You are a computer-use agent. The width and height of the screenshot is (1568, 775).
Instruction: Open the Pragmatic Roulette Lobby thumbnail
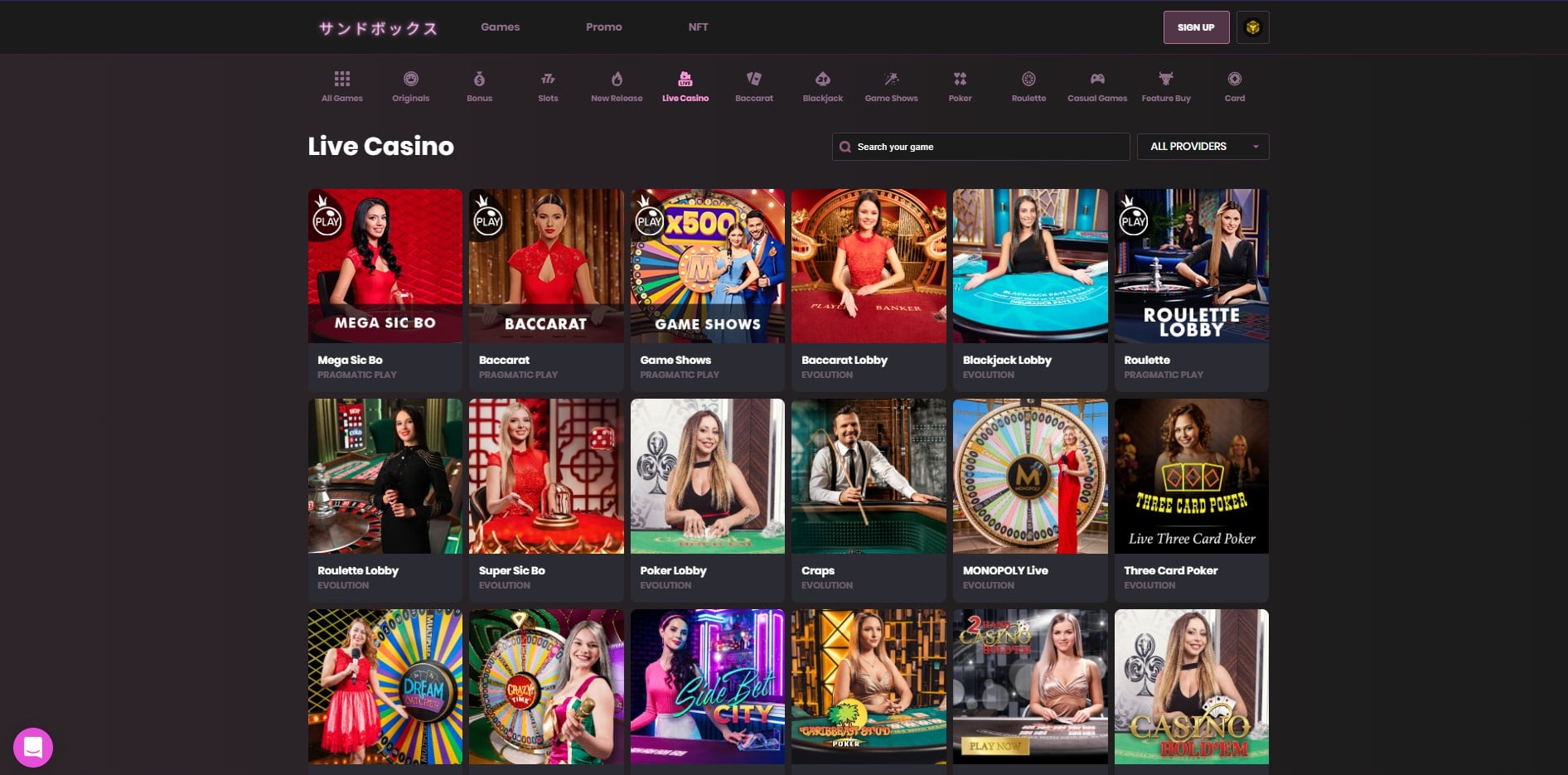[x=1192, y=266]
